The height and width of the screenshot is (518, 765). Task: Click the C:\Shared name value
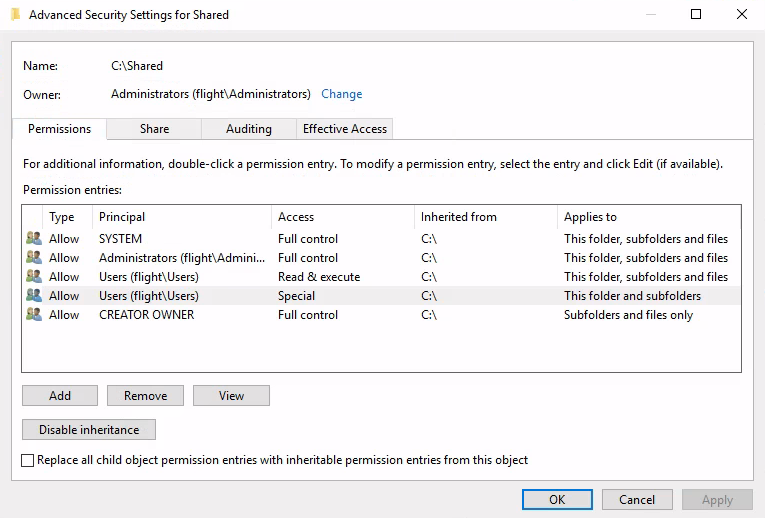pos(137,66)
